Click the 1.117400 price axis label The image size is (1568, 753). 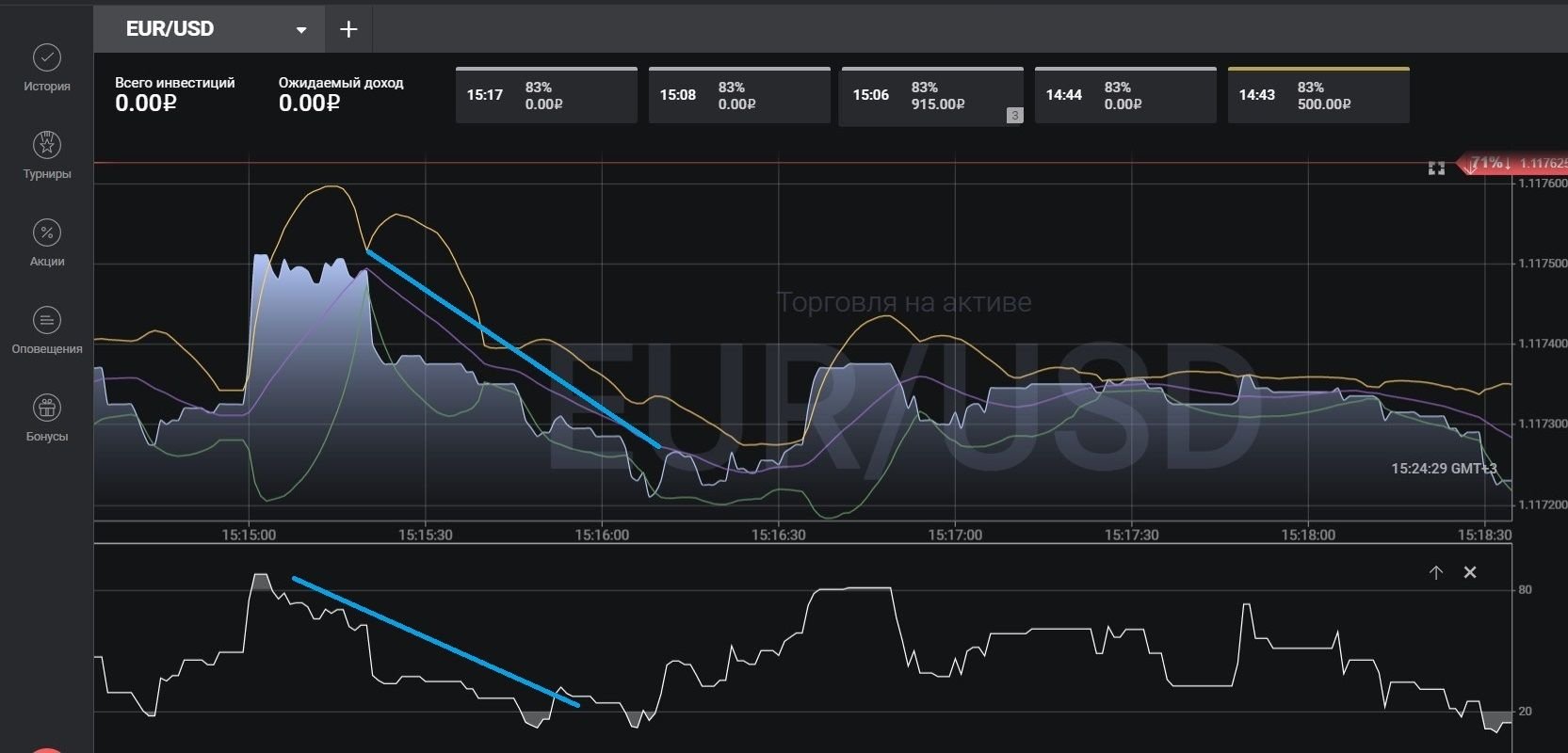coord(1542,344)
